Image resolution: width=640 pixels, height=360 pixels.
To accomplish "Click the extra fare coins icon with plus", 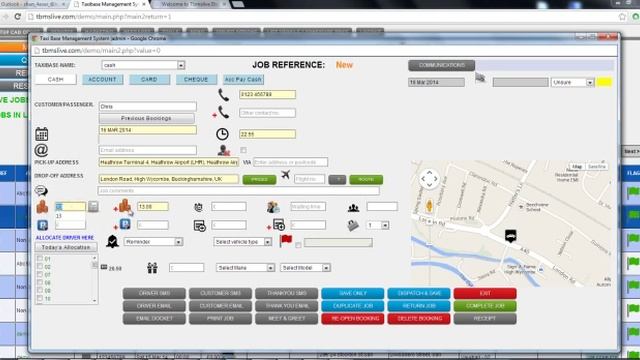I will [x=123, y=207].
